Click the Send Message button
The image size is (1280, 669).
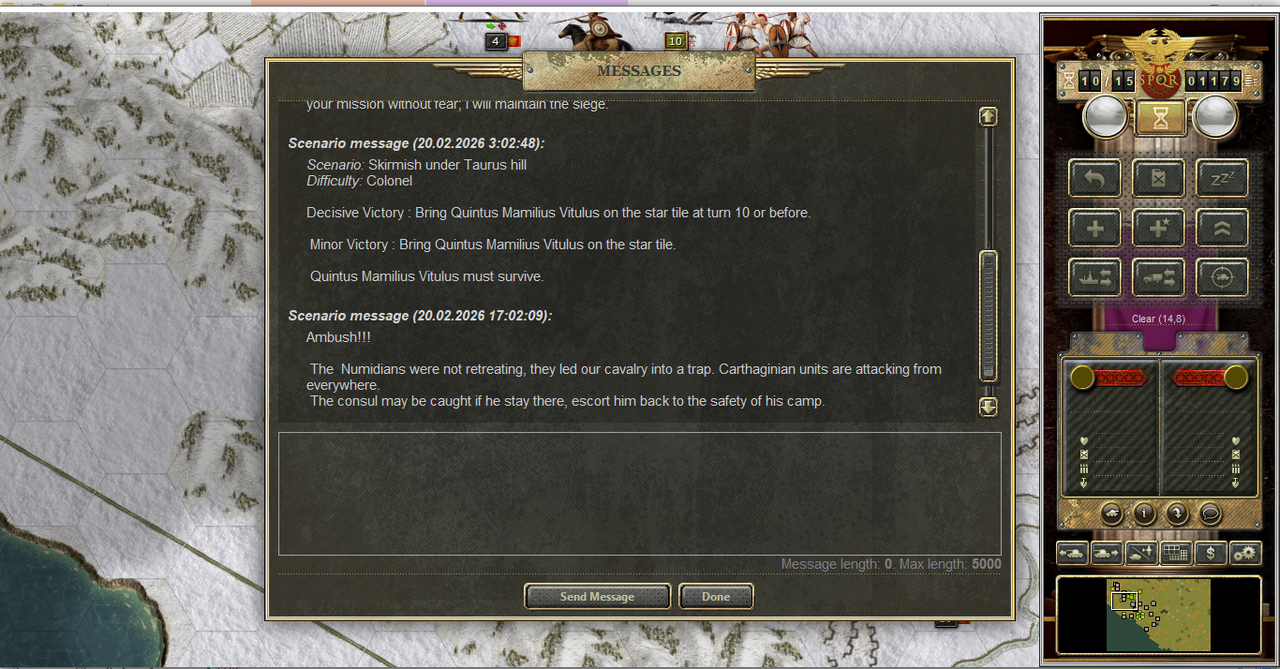[x=597, y=597]
